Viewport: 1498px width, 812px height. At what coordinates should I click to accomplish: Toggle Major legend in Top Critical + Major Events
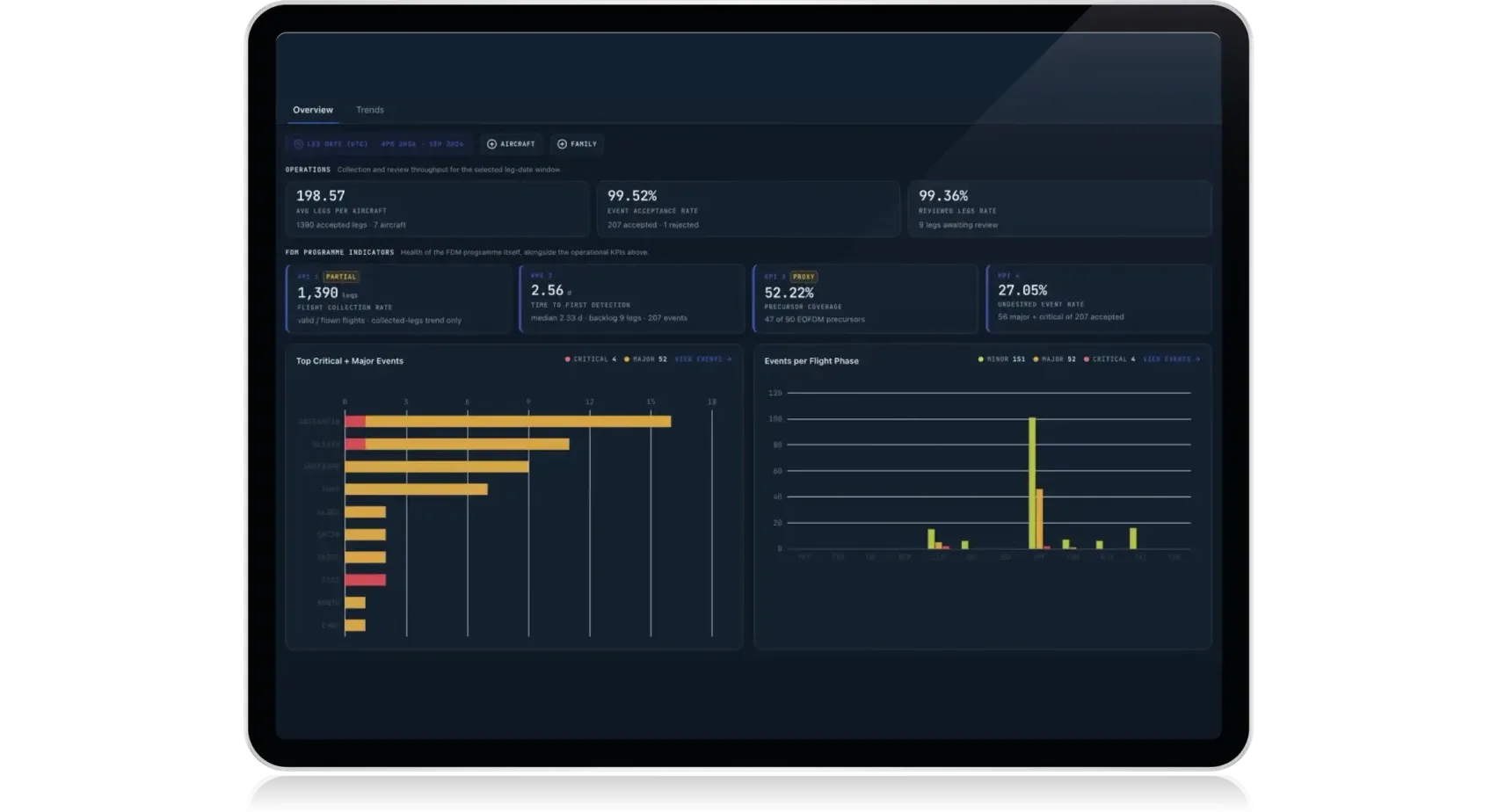tap(645, 359)
